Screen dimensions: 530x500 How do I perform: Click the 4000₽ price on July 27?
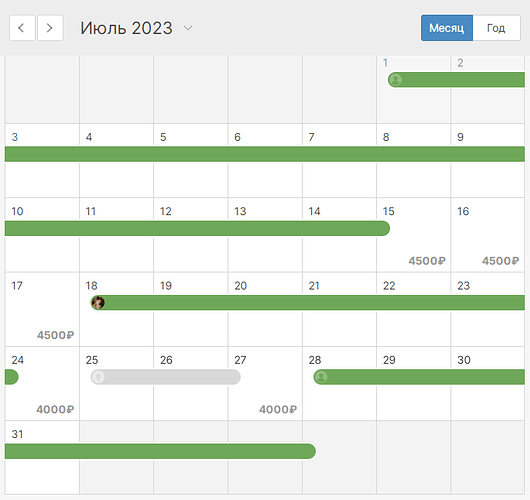[x=278, y=410]
